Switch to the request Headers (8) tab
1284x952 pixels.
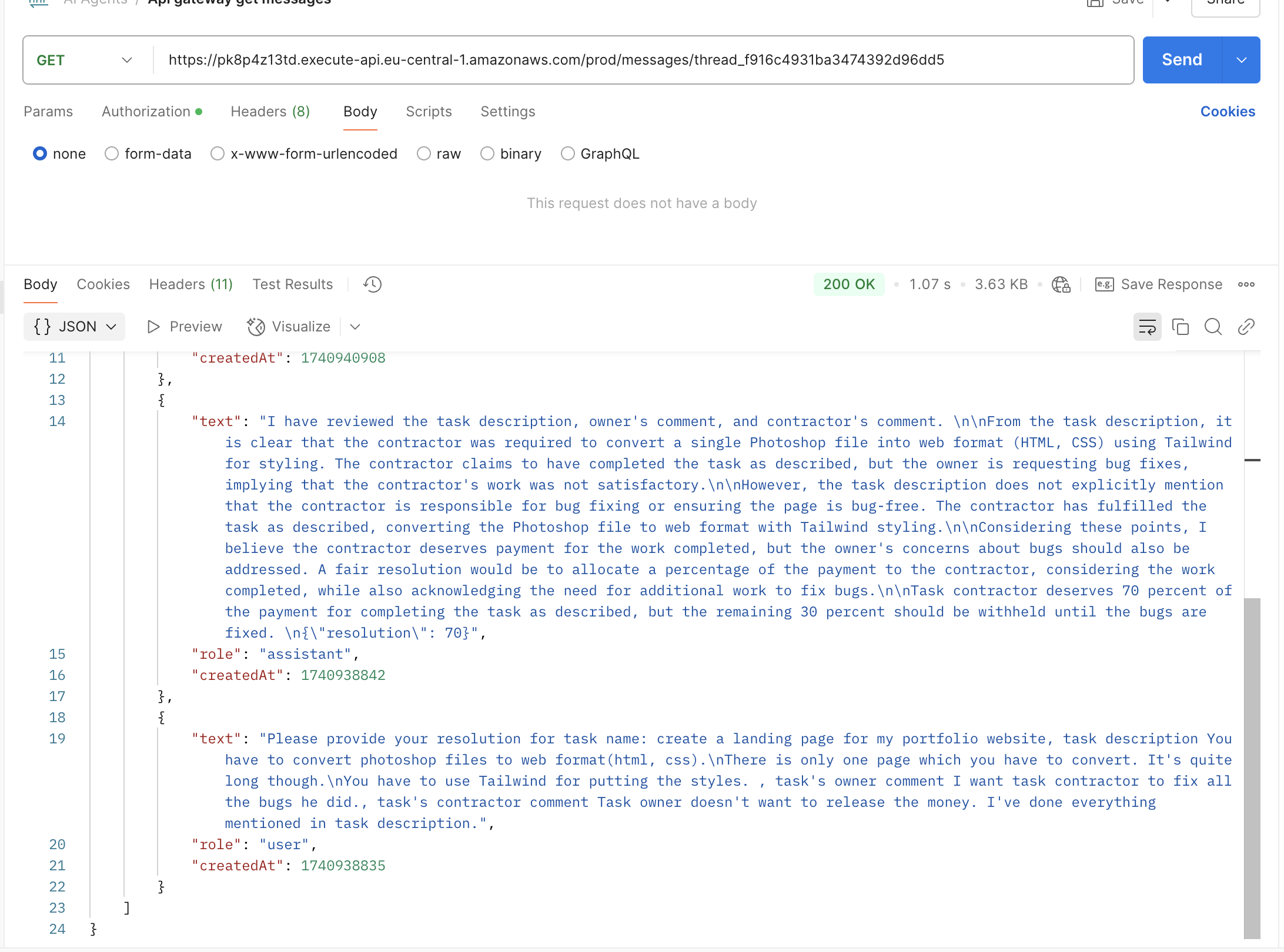point(270,112)
